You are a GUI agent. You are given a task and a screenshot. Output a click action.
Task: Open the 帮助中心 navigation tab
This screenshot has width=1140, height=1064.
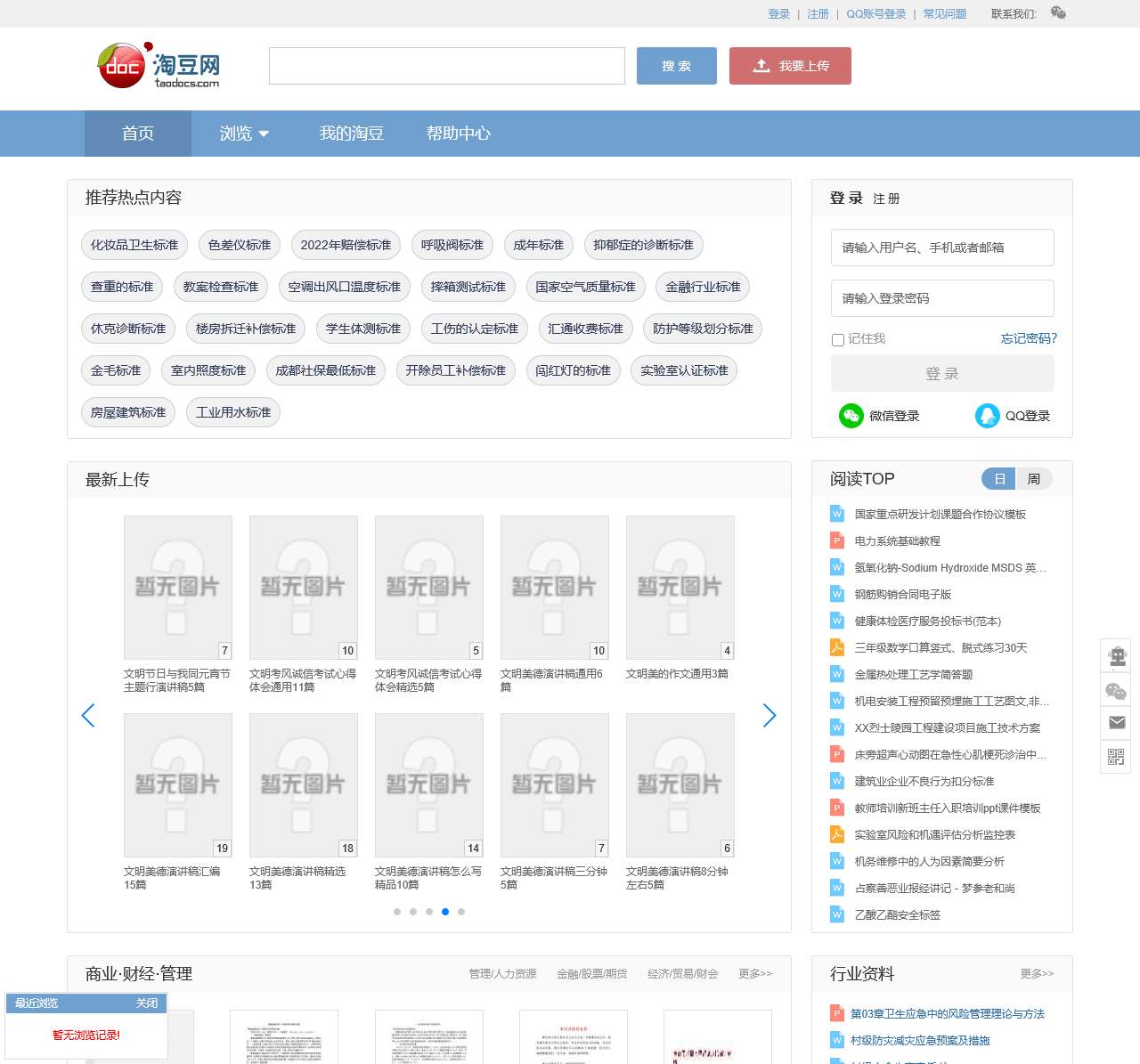pyautogui.click(x=458, y=134)
